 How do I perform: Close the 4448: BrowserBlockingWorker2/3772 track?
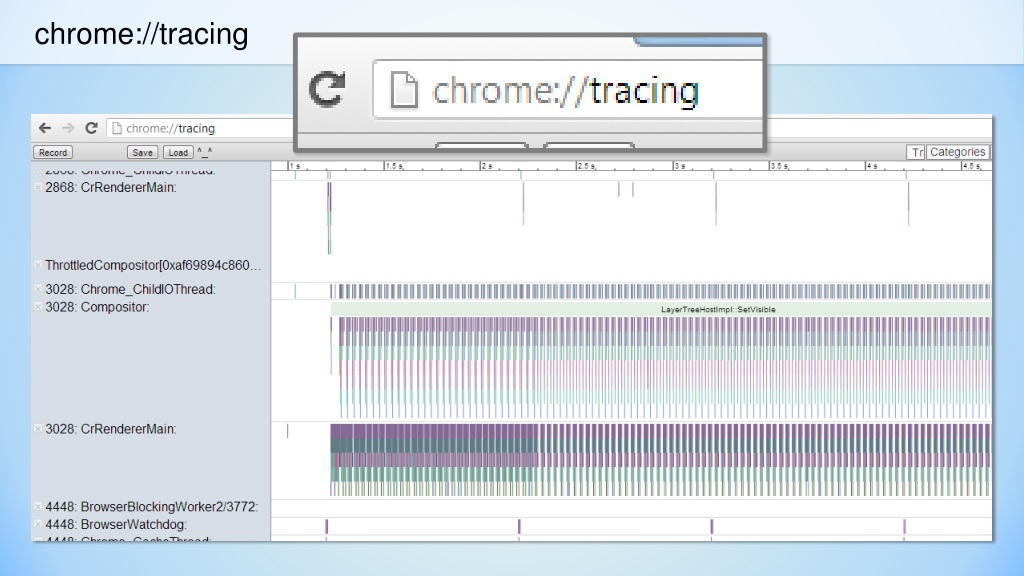click(x=38, y=507)
